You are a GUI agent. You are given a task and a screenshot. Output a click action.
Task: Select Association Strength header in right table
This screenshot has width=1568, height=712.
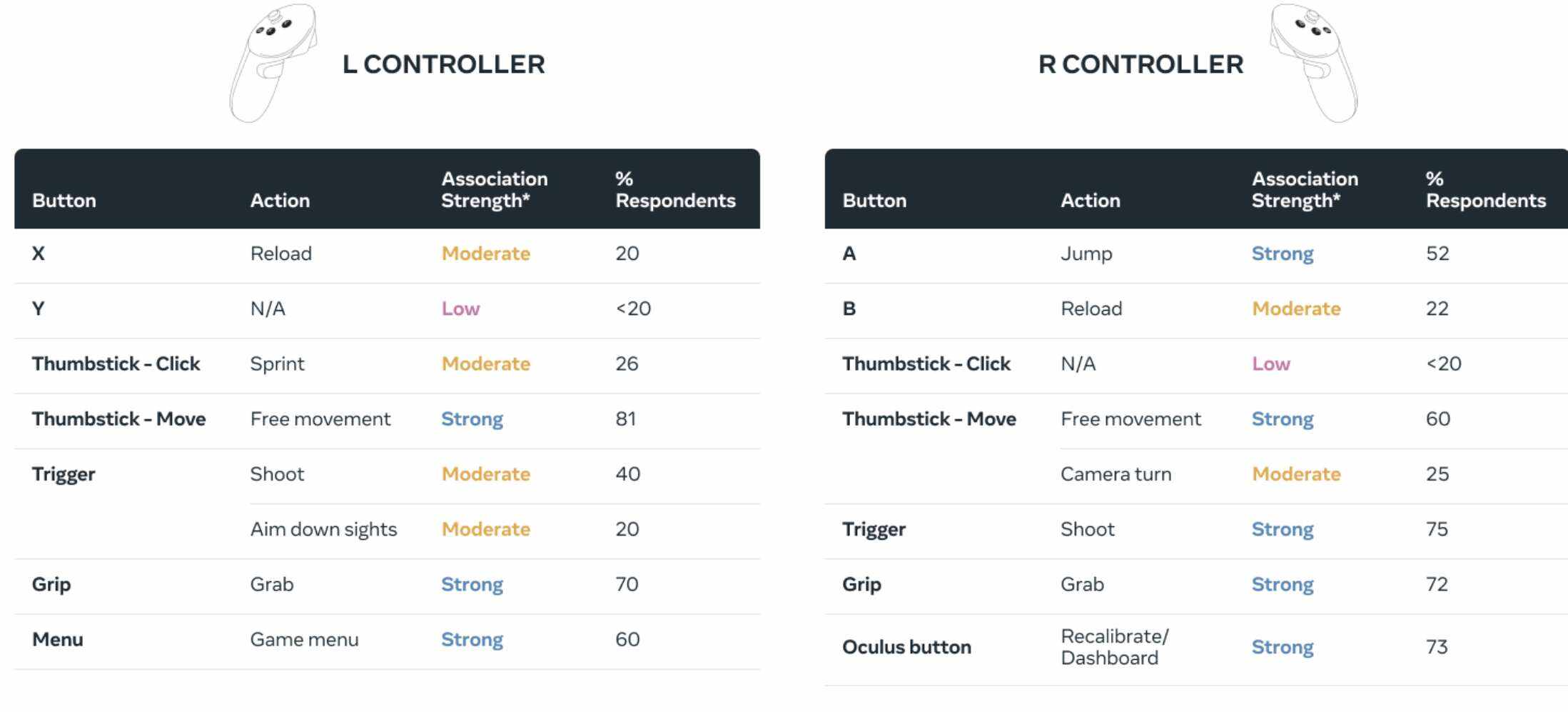(x=1304, y=189)
